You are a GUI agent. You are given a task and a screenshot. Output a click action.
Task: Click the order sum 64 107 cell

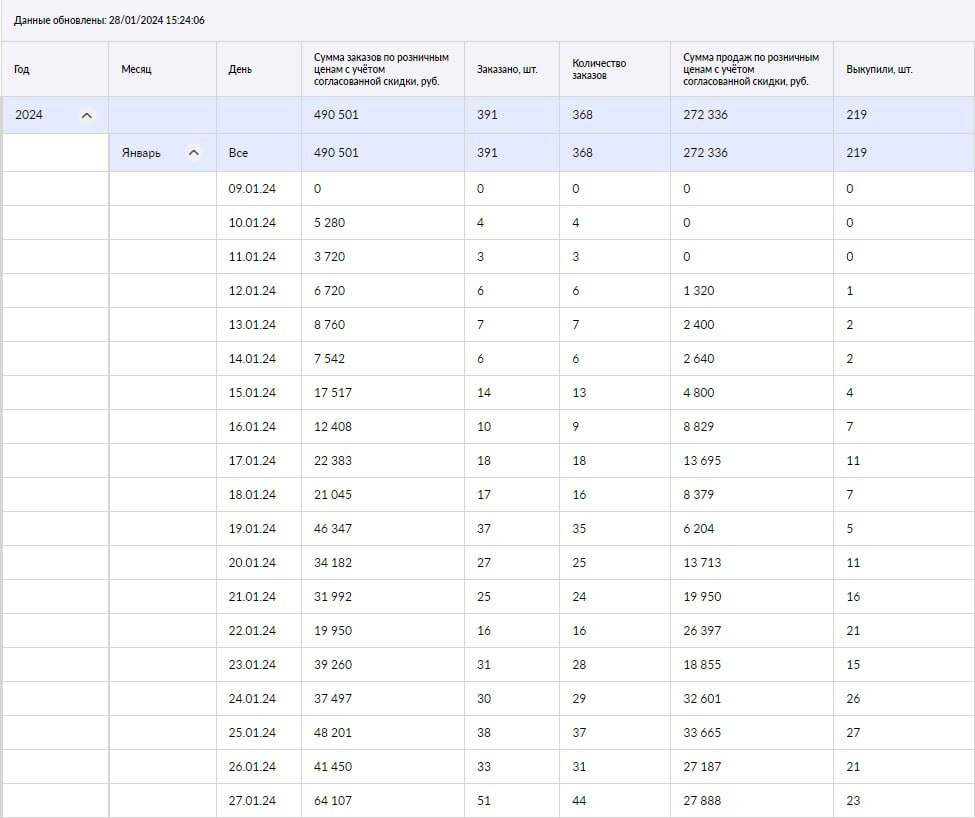[383, 801]
